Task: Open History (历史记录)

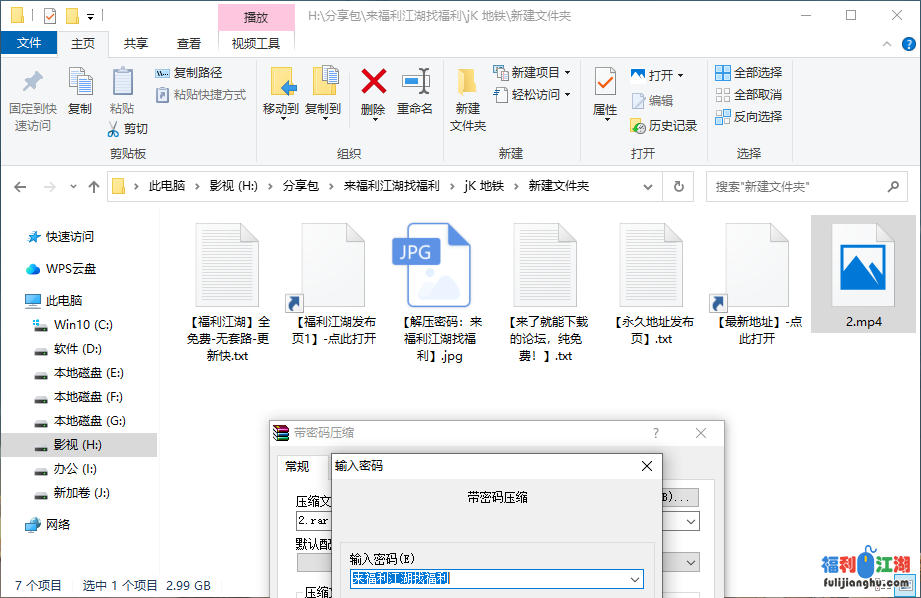Action: (663, 125)
